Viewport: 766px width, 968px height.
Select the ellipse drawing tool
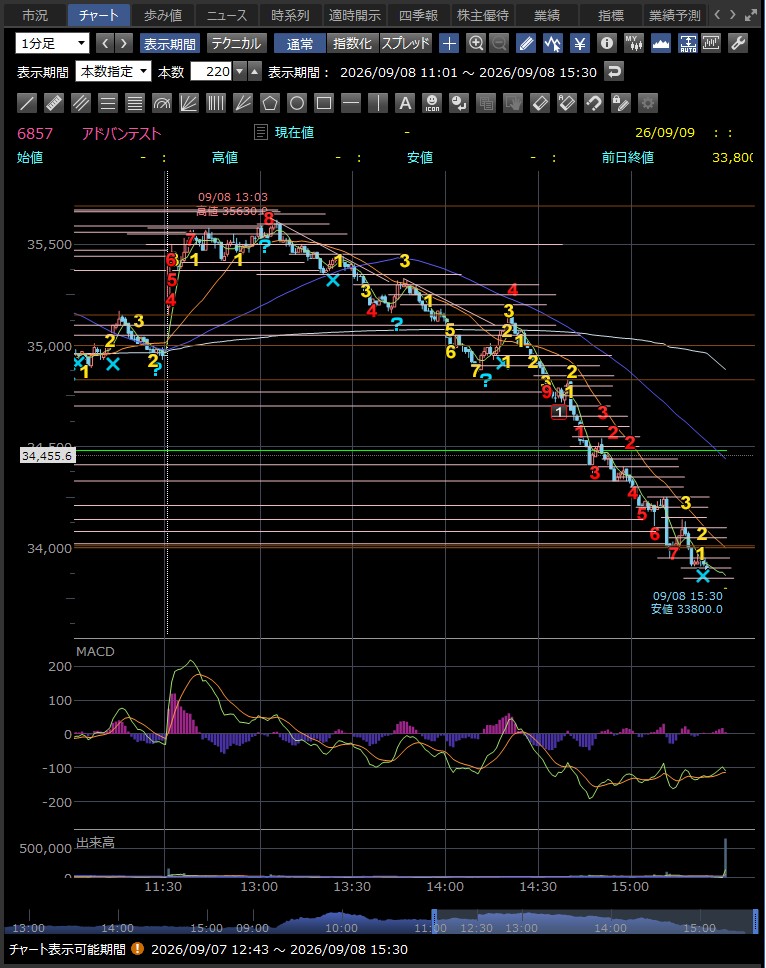click(x=297, y=103)
